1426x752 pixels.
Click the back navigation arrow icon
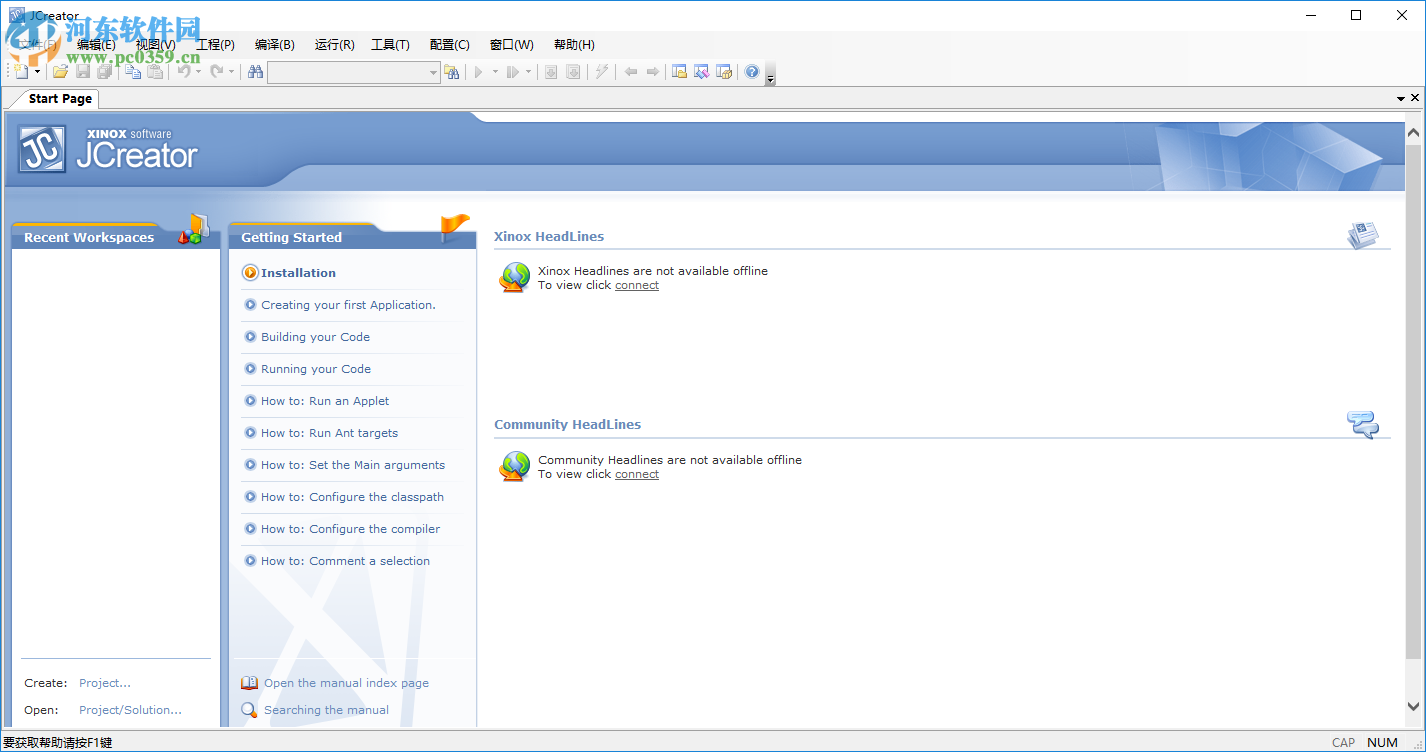click(x=629, y=71)
